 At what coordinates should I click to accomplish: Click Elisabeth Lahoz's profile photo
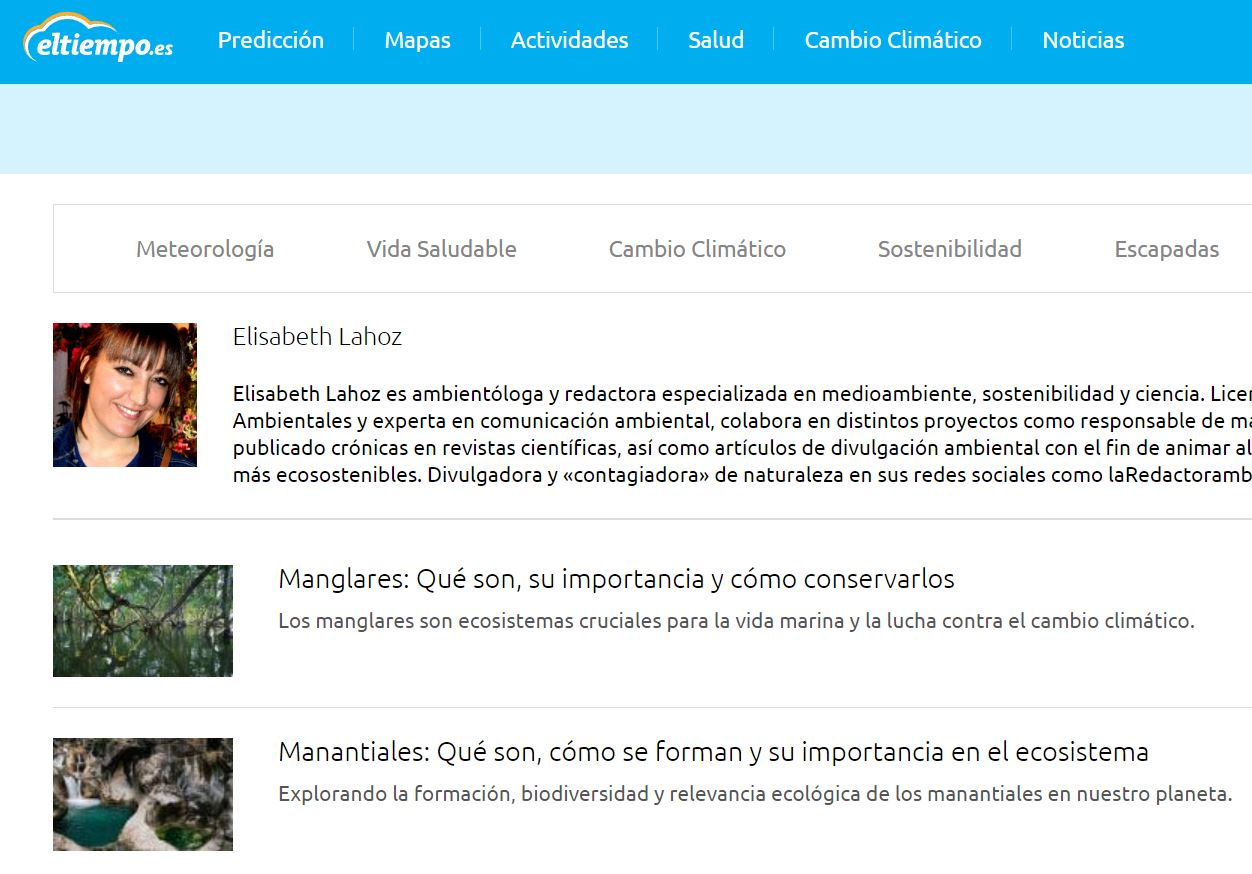tap(125, 395)
